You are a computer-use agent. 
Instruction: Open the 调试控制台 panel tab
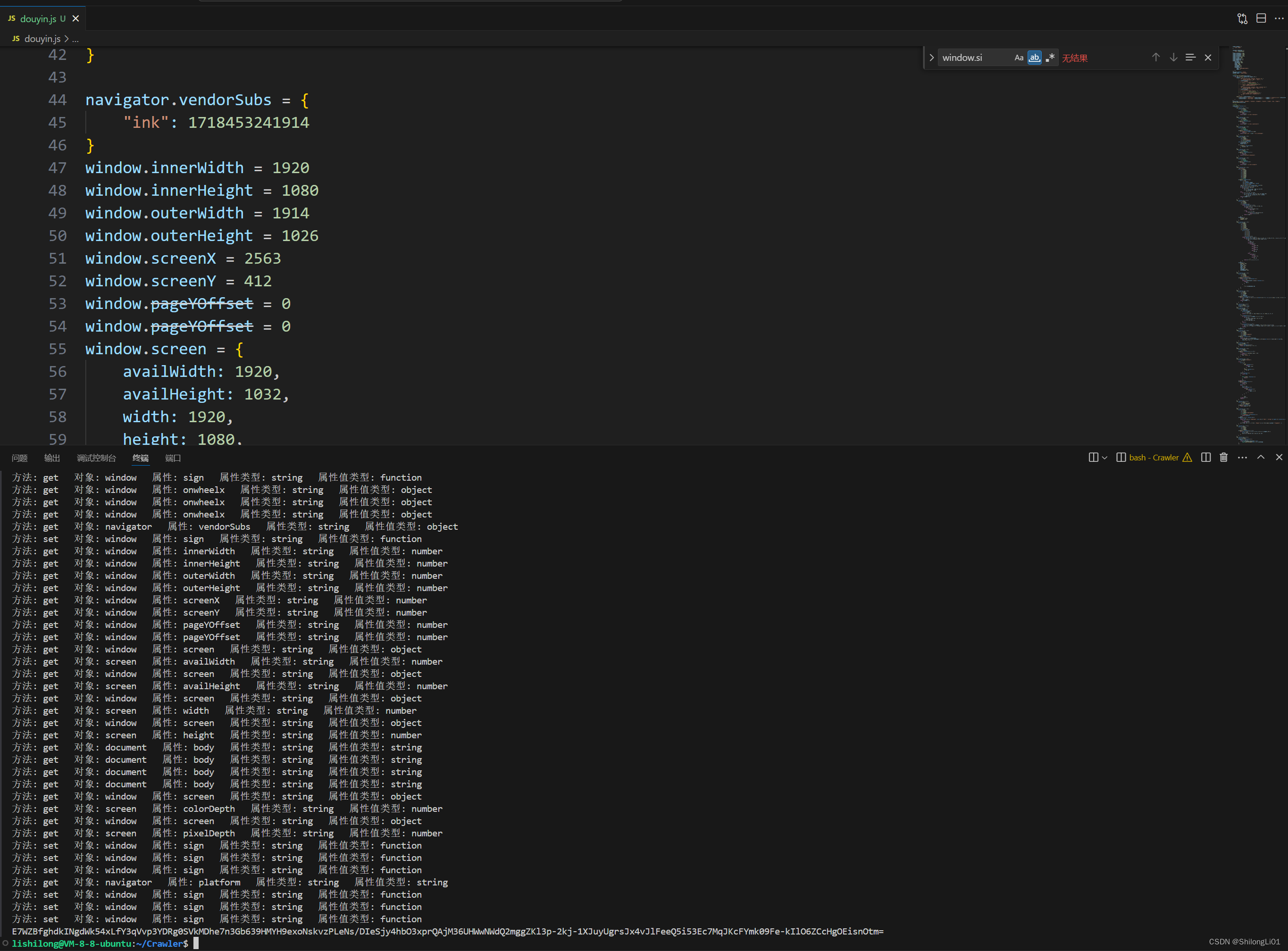(x=96, y=458)
